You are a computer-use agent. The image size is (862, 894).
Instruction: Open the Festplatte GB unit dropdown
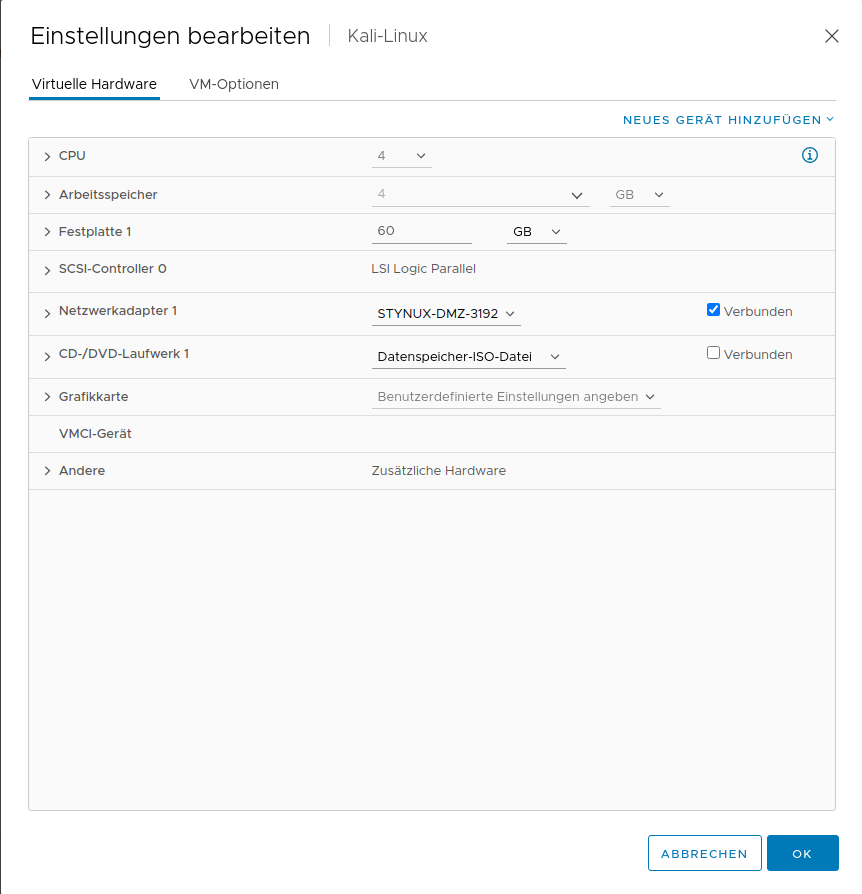click(x=536, y=232)
